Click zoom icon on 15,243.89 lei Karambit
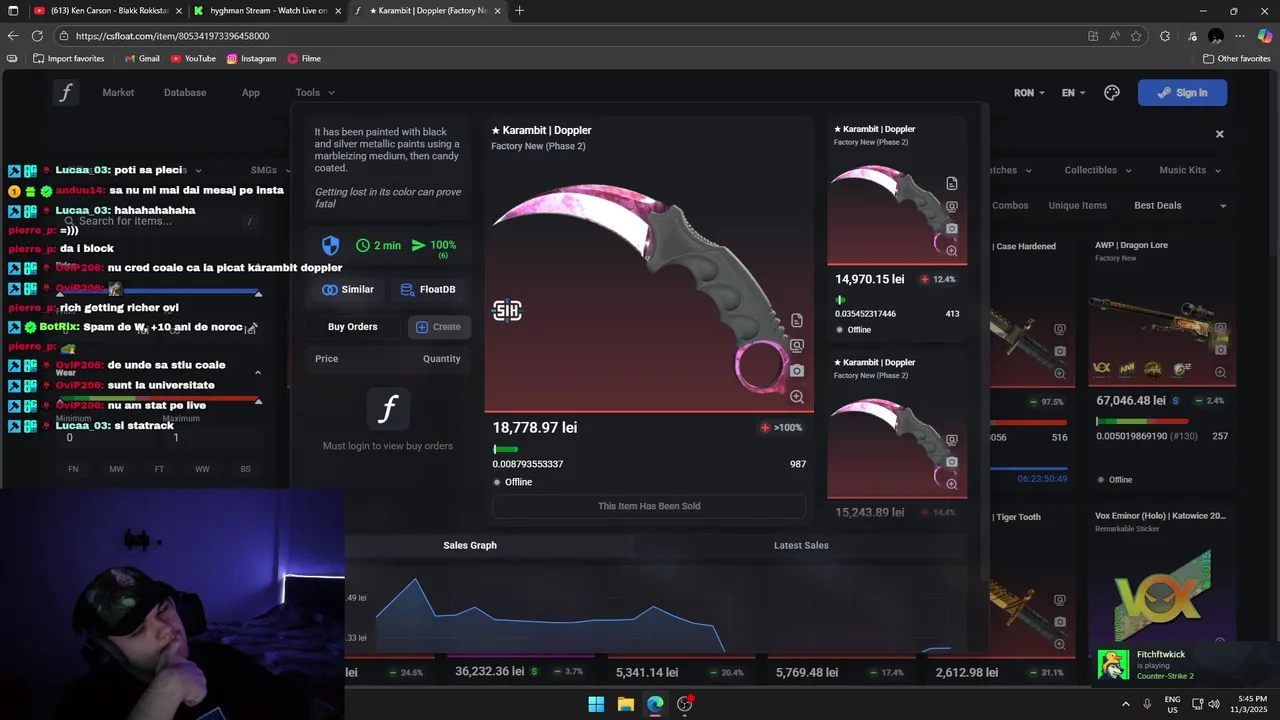The width and height of the screenshot is (1280, 720). (x=952, y=484)
